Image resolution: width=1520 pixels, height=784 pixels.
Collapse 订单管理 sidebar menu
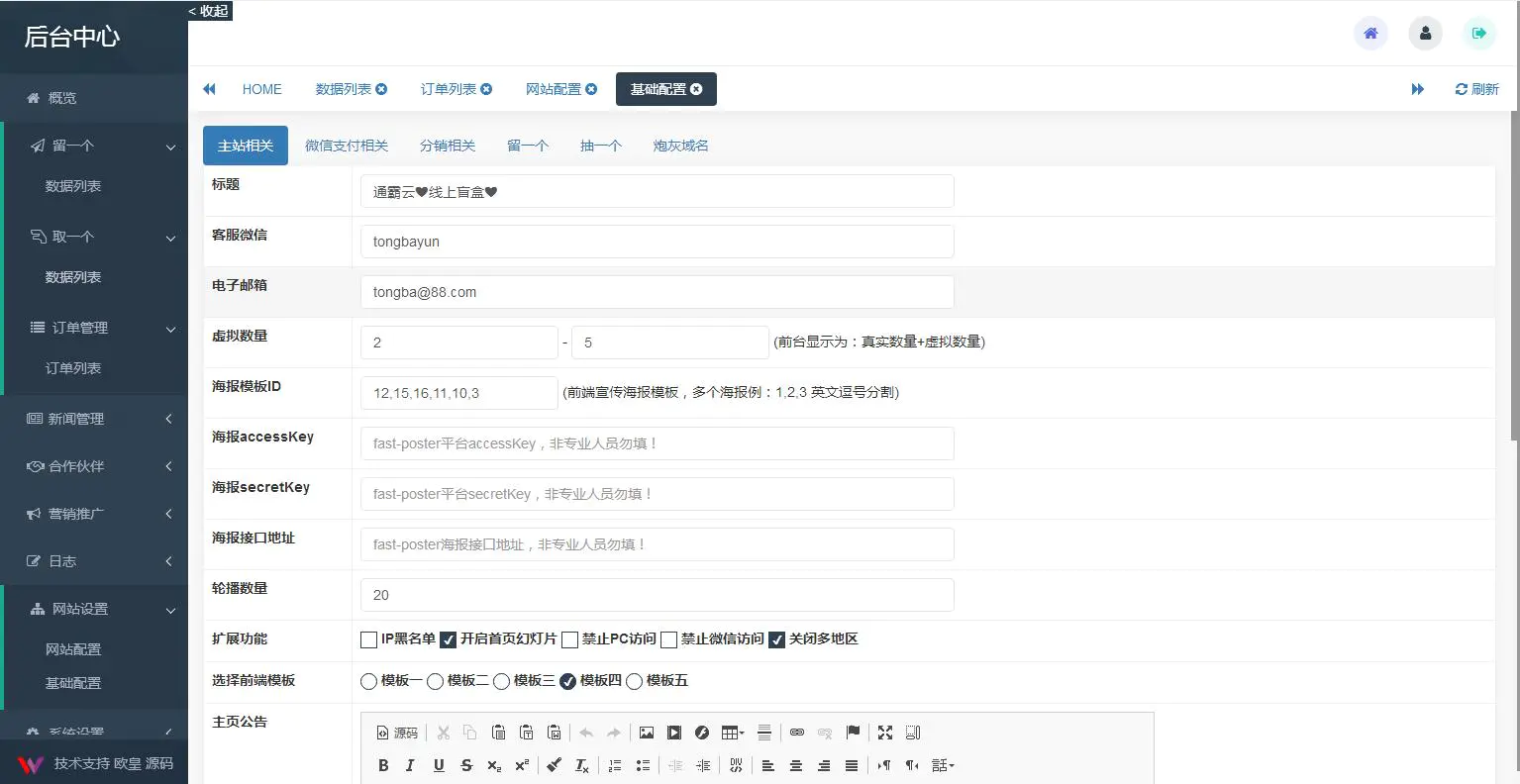tap(96, 328)
